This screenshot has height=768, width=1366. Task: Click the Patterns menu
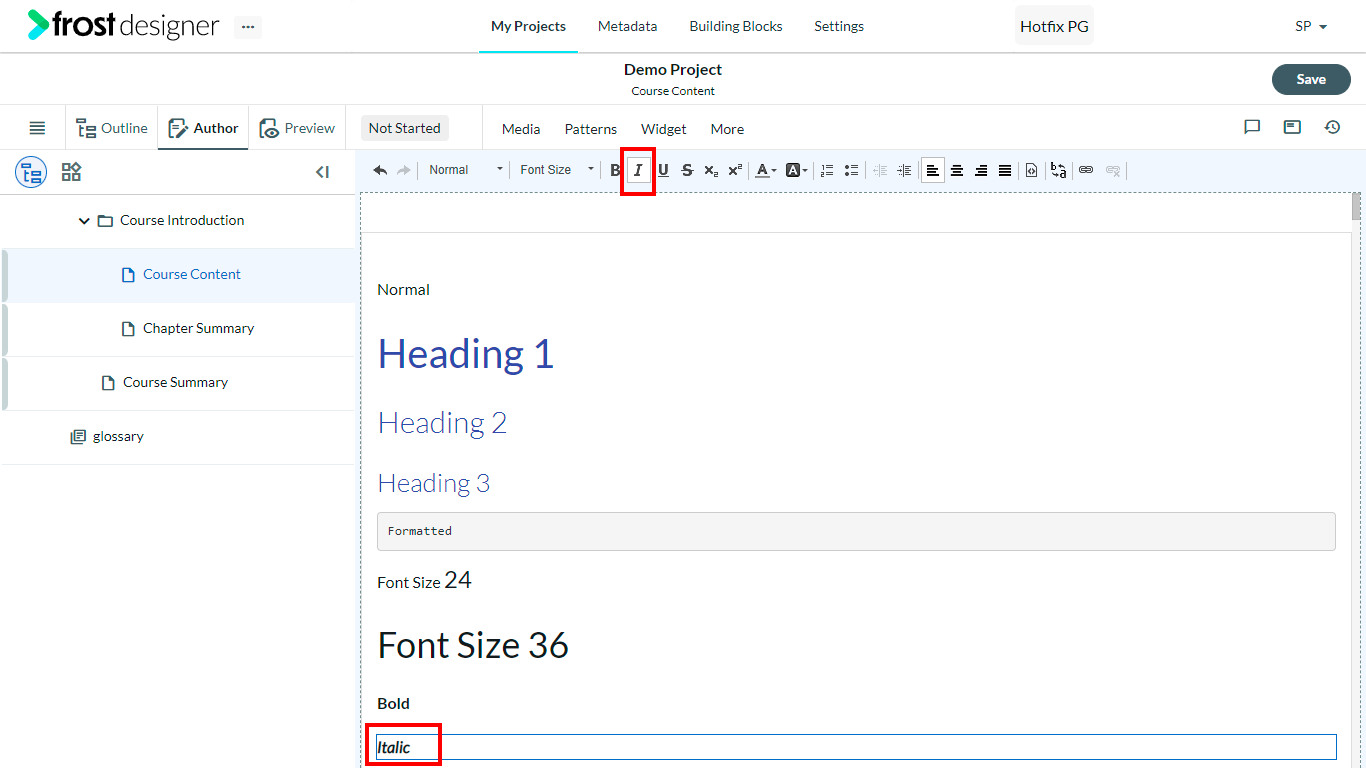591,129
